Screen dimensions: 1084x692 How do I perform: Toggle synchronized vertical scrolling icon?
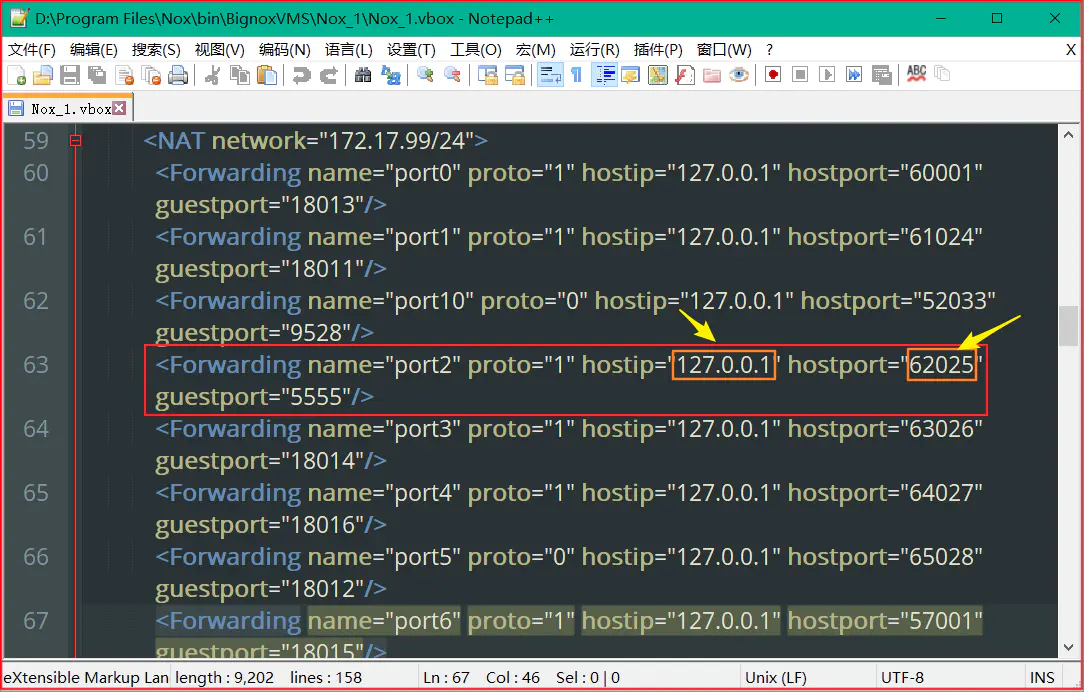[x=488, y=75]
